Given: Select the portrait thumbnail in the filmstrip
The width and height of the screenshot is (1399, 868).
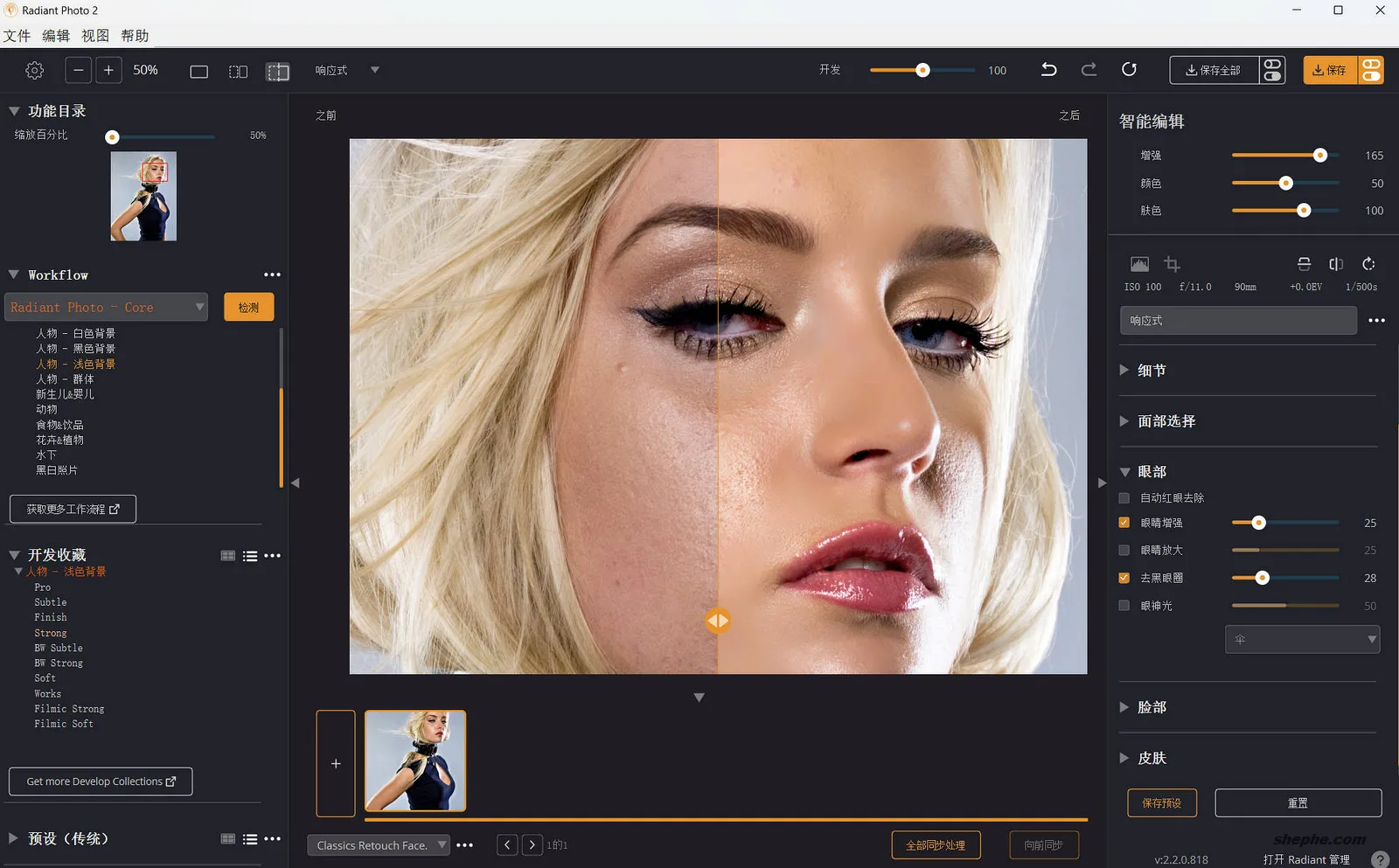Looking at the screenshot, I should [x=415, y=760].
